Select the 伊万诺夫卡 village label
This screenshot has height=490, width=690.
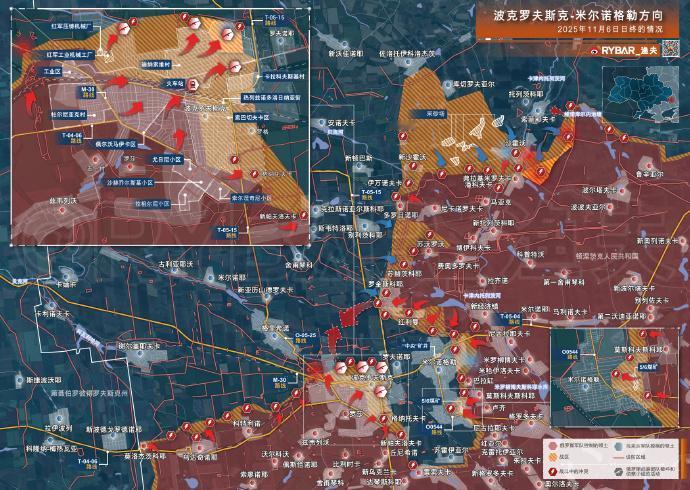pyautogui.click(x=385, y=182)
